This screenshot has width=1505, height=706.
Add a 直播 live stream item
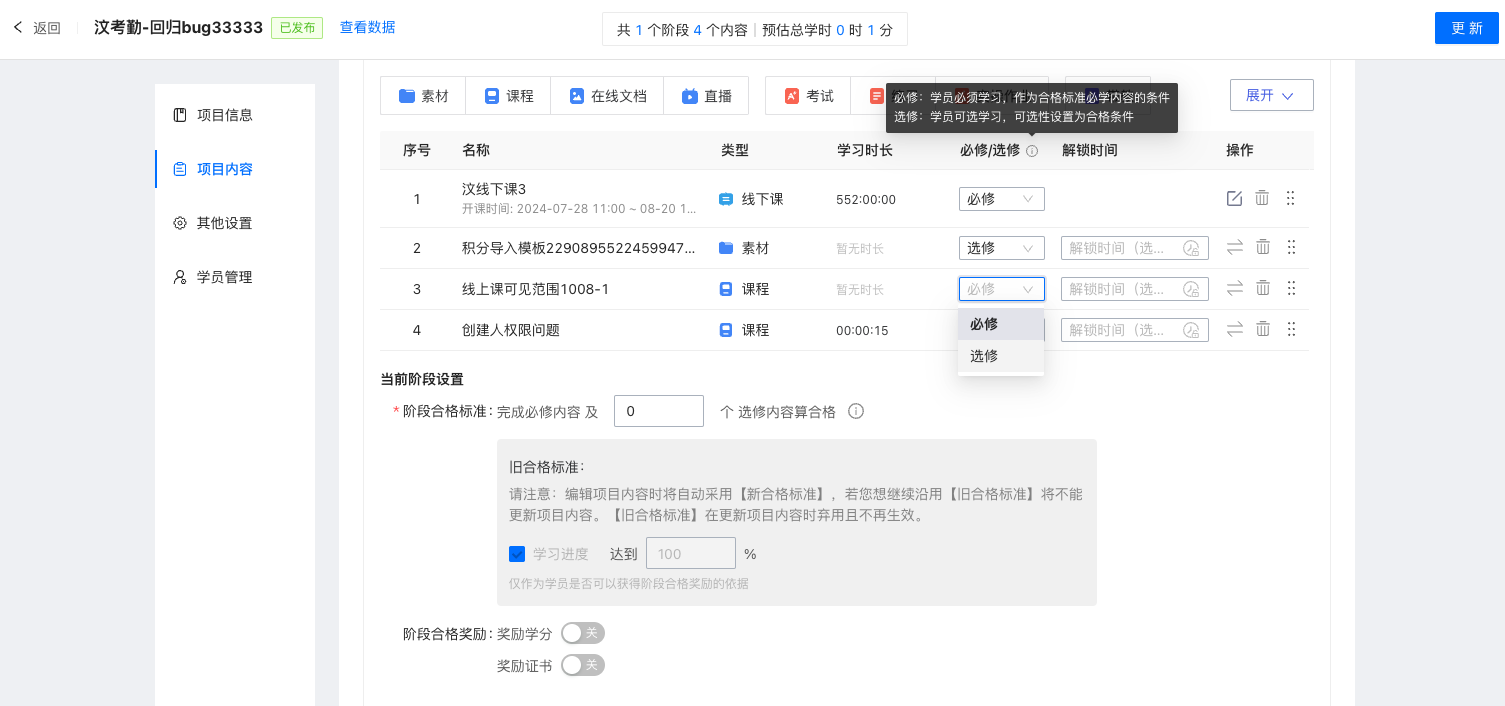(x=706, y=96)
